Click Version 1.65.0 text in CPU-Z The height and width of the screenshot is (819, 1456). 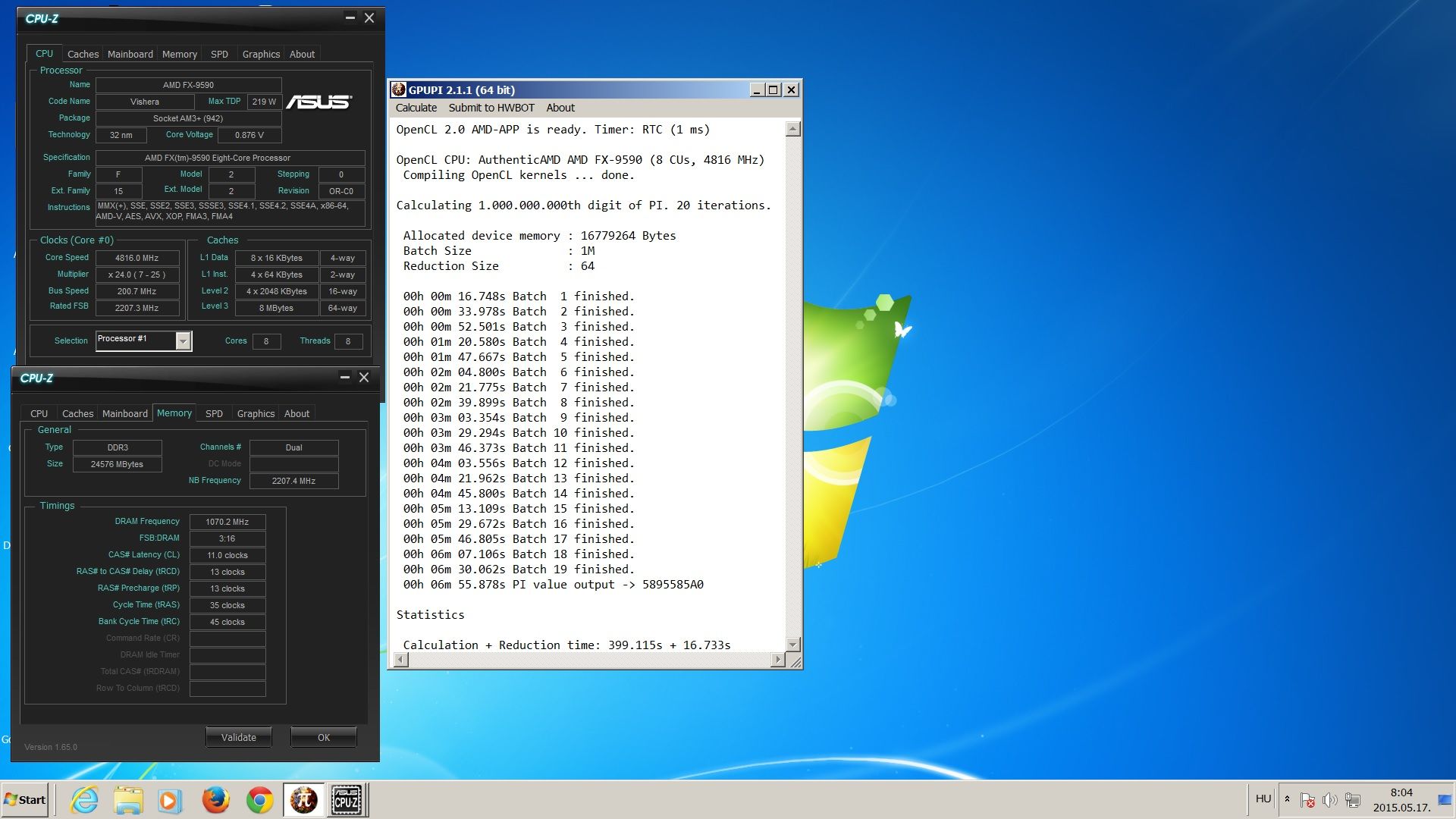[x=51, y=747]
